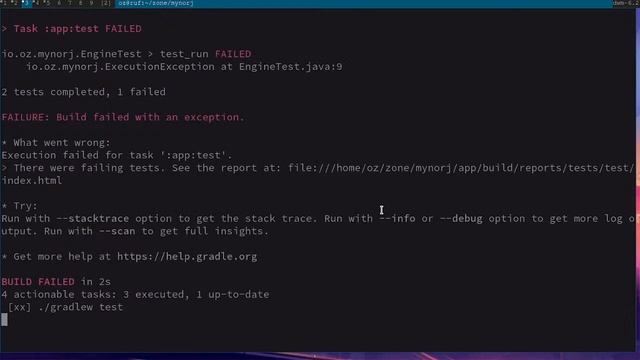640x360 pixels.
Task: Click the terminal block cursor prompt
Action: (4, 320)
